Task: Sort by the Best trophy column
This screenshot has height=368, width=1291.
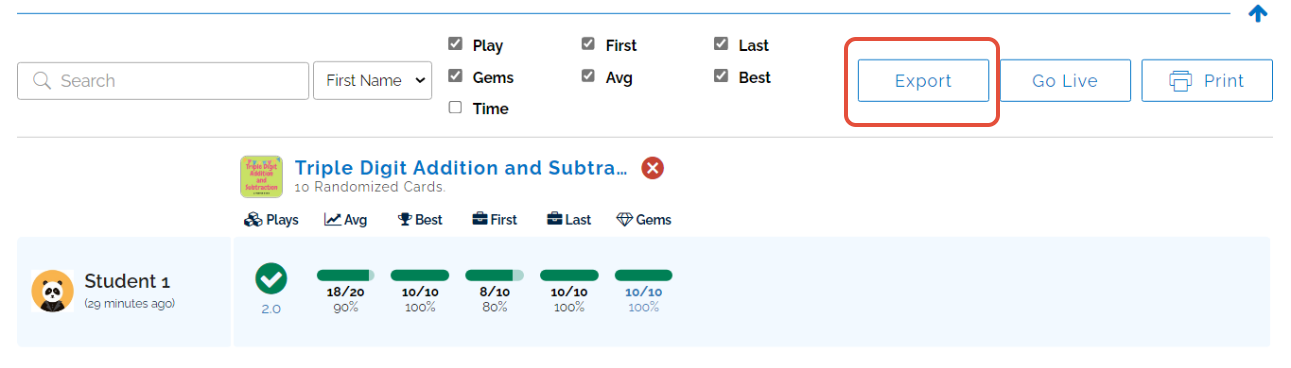Action: point(420,220)
